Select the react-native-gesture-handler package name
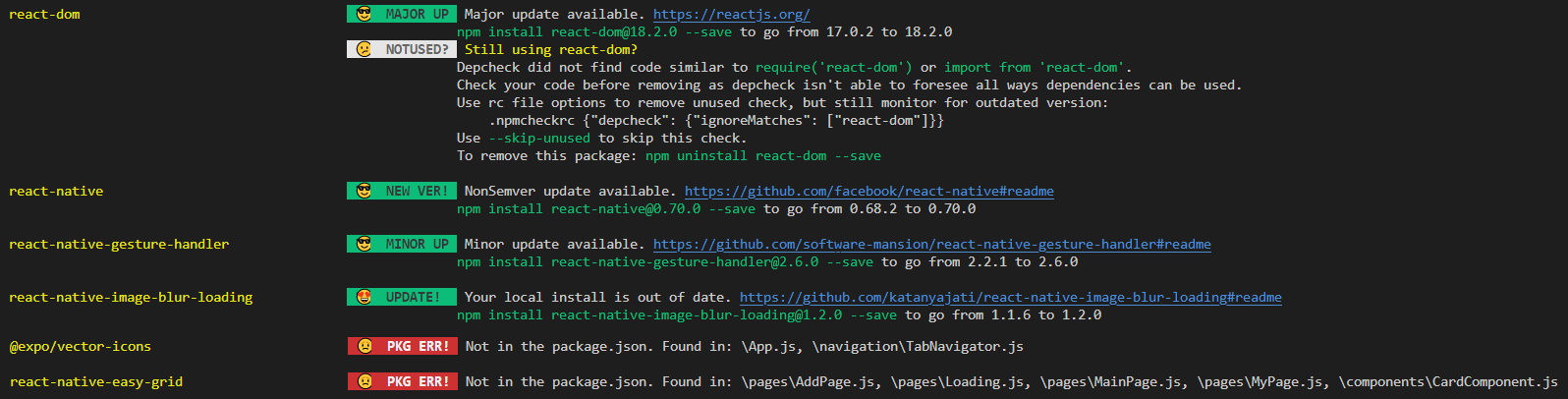This screenshot has width=1568, height=399. (x=119, y=245)
